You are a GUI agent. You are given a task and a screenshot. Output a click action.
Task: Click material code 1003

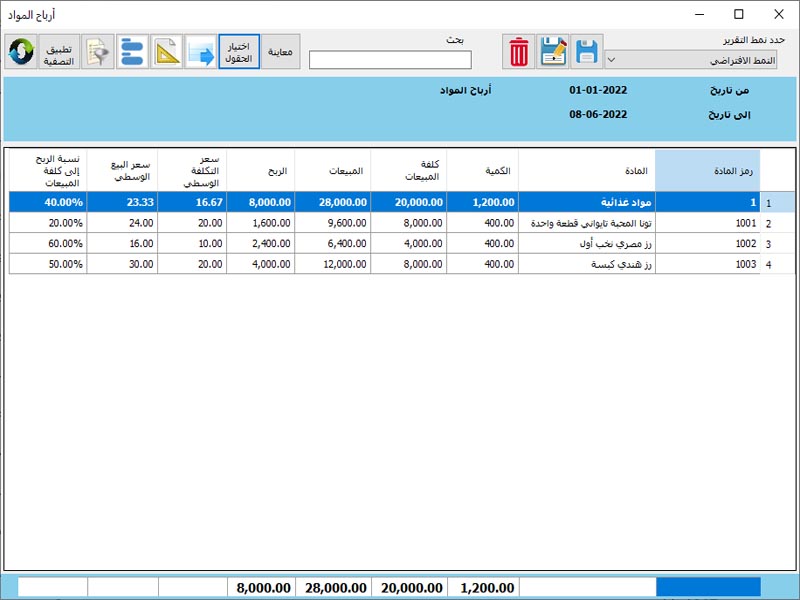tap(708, 264)
